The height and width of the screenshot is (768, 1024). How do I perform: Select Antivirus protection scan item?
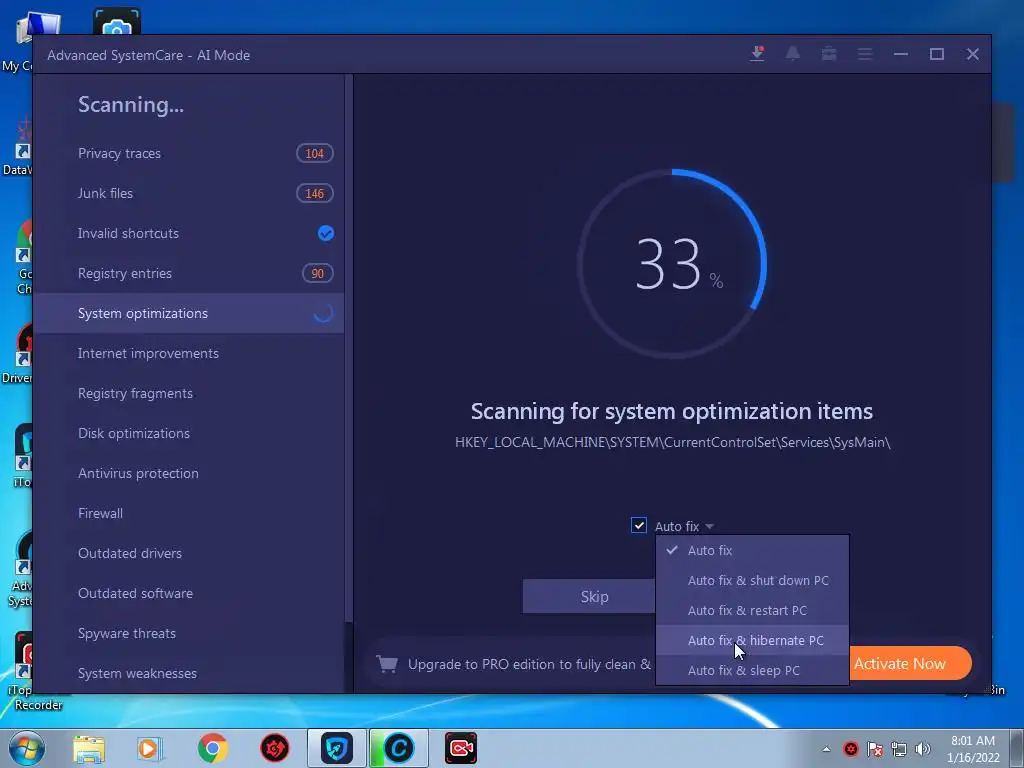pos(189,473)
